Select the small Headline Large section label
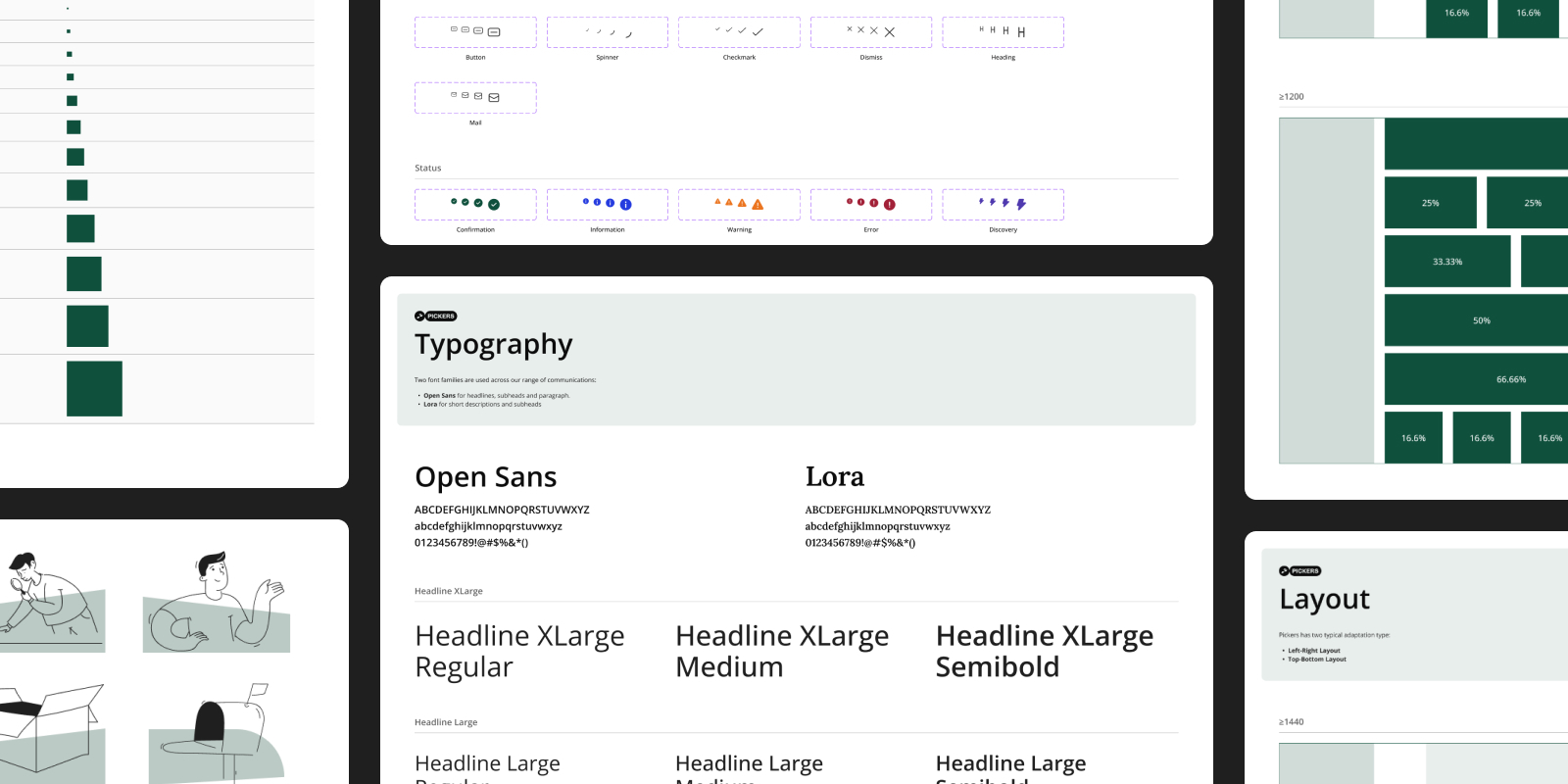Viewport: 1568px width, 784px height. (446, 722)
